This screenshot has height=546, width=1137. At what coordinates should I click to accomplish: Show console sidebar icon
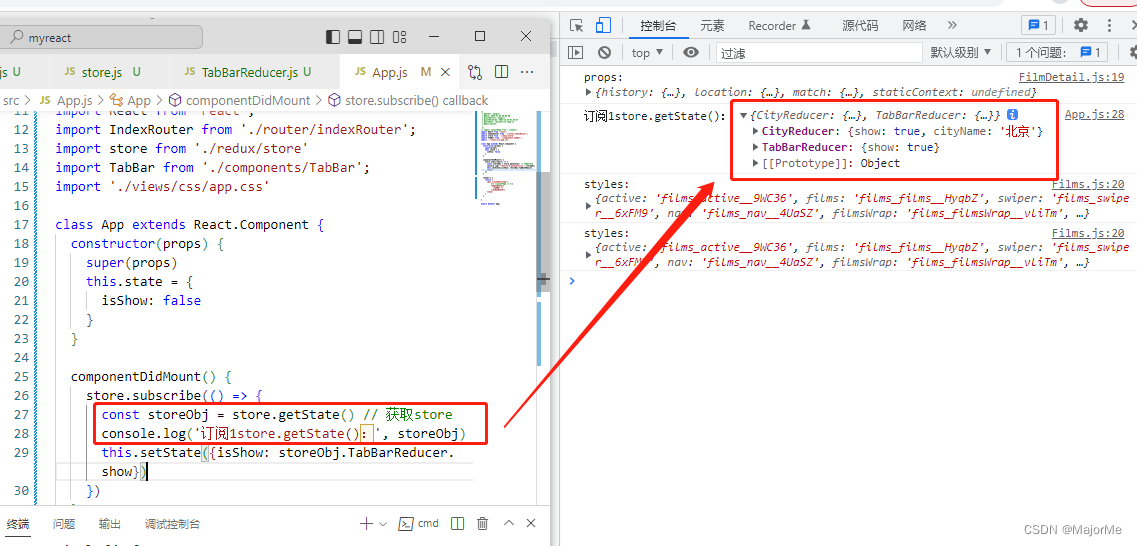pyautogui.click(x=575, y=52)
